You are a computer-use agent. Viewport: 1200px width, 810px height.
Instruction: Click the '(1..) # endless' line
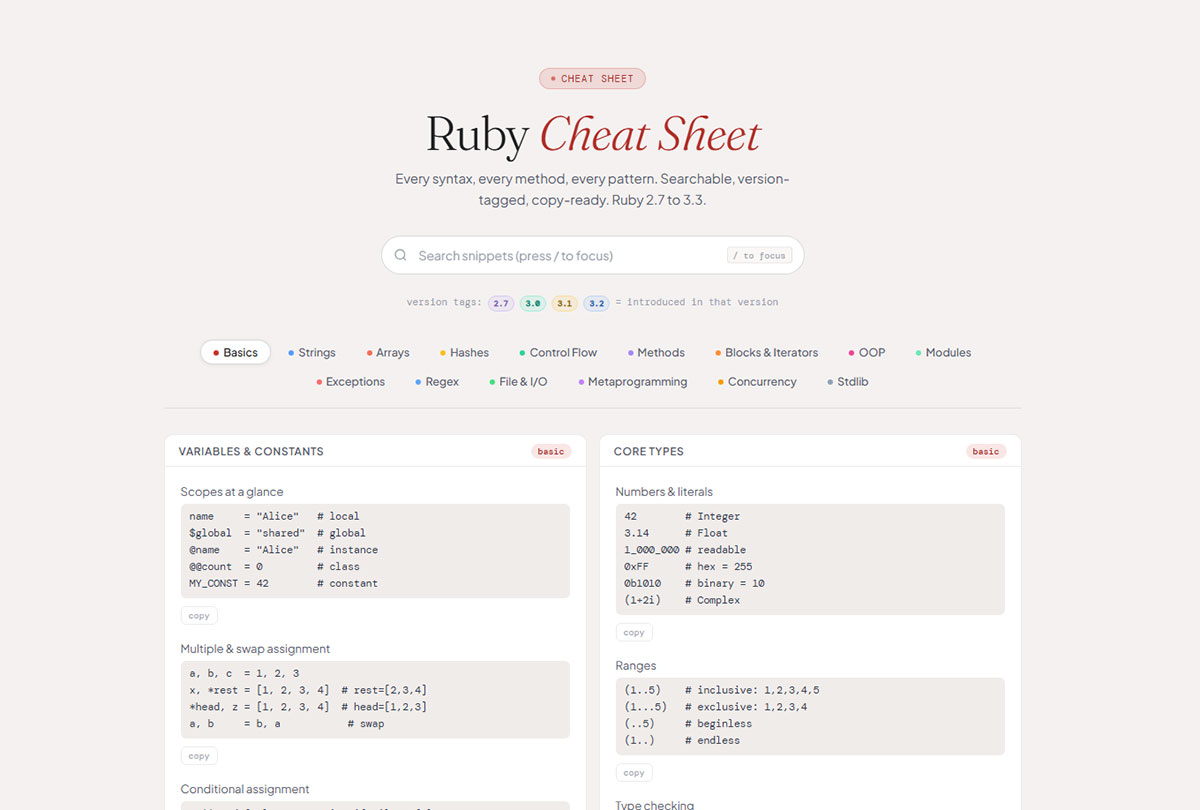682,740
